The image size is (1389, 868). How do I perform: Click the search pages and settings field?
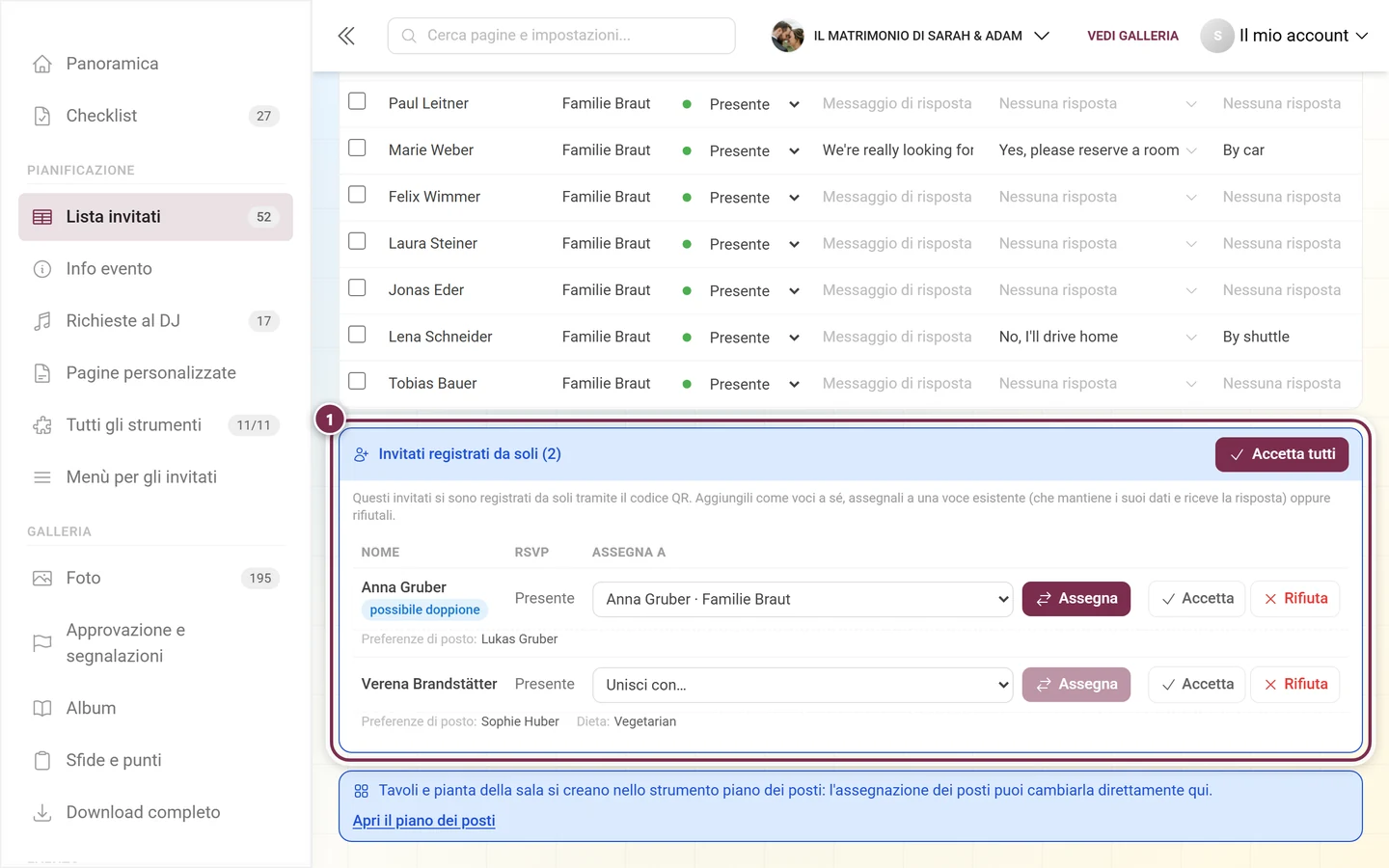[561, 36]
